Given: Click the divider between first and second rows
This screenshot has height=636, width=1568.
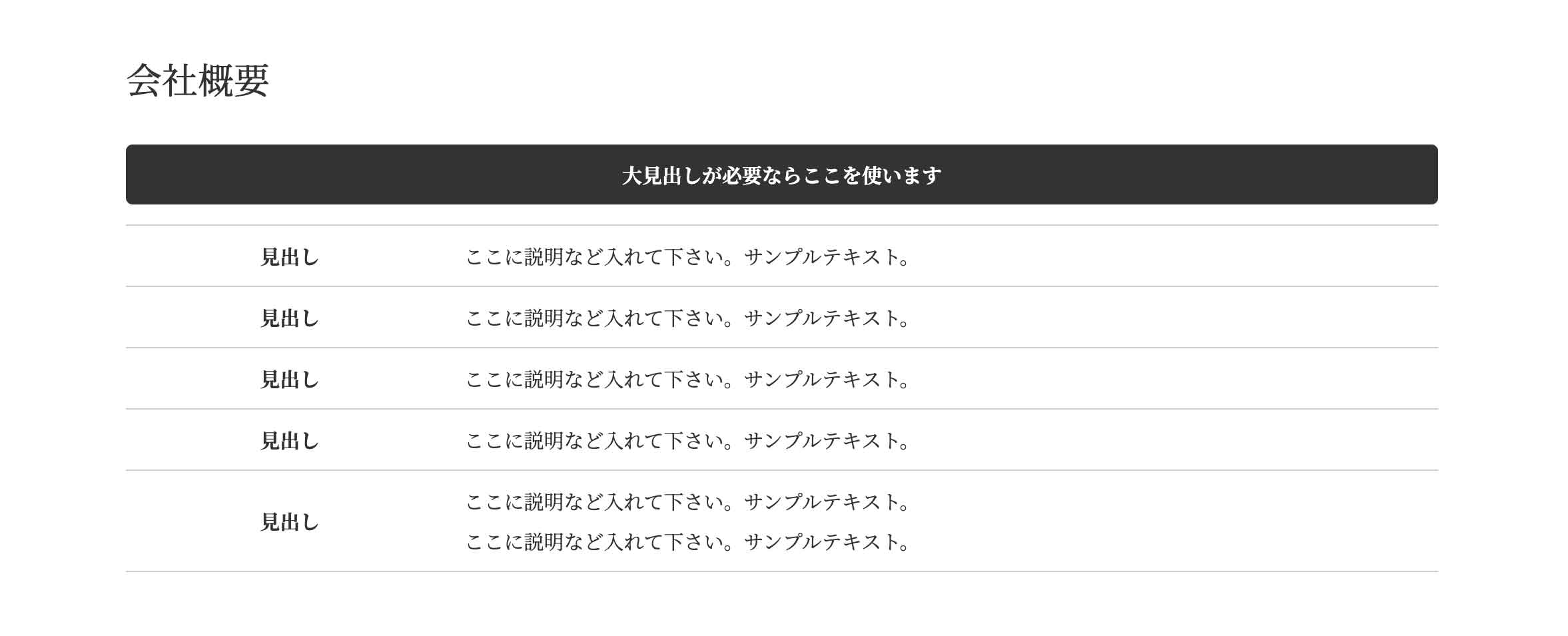Looking at the screenshot, I should pyautogui.click(x=781, y=286).
